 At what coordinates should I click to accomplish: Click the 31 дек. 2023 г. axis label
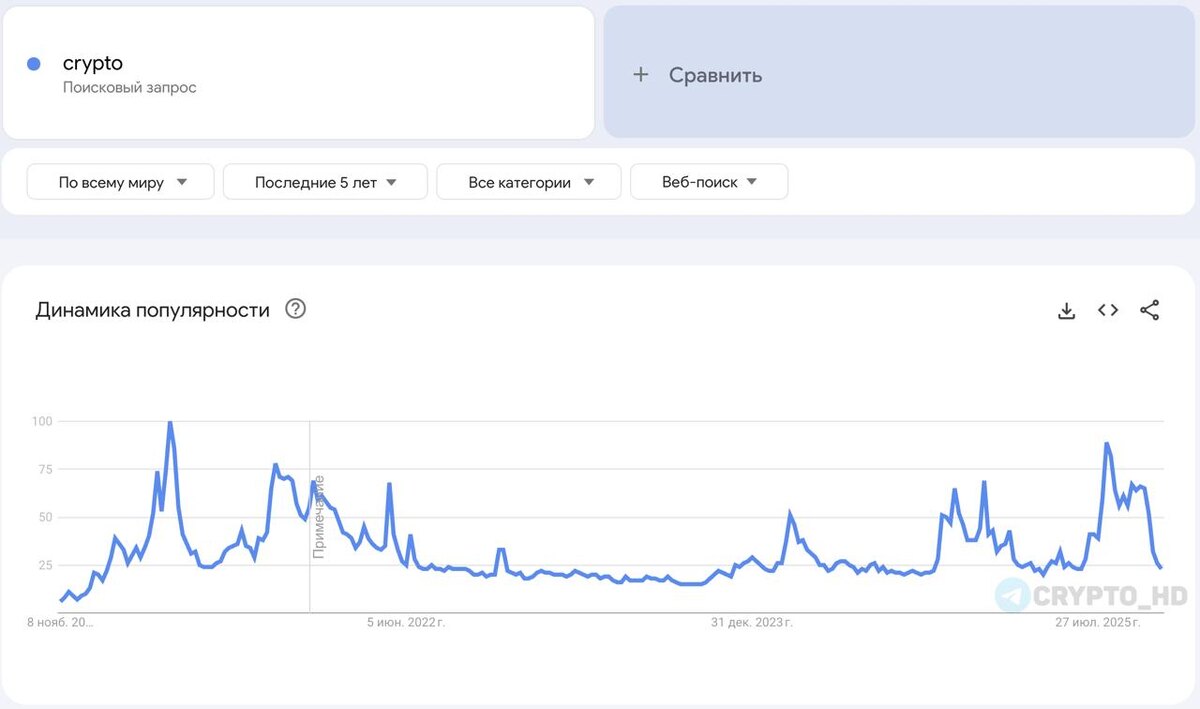coord(751,622)
